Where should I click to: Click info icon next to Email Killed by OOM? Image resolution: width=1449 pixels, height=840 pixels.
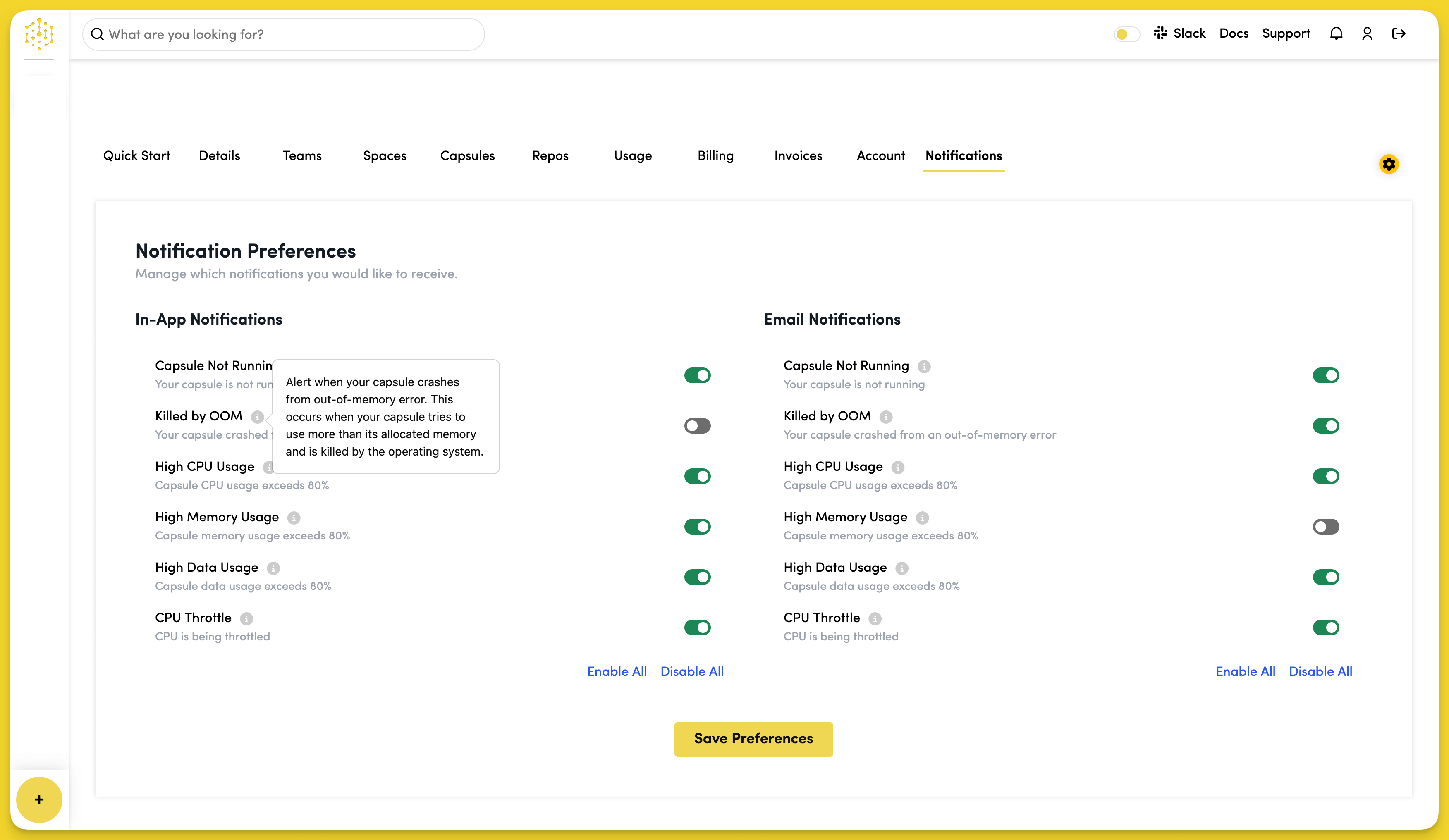885,417
